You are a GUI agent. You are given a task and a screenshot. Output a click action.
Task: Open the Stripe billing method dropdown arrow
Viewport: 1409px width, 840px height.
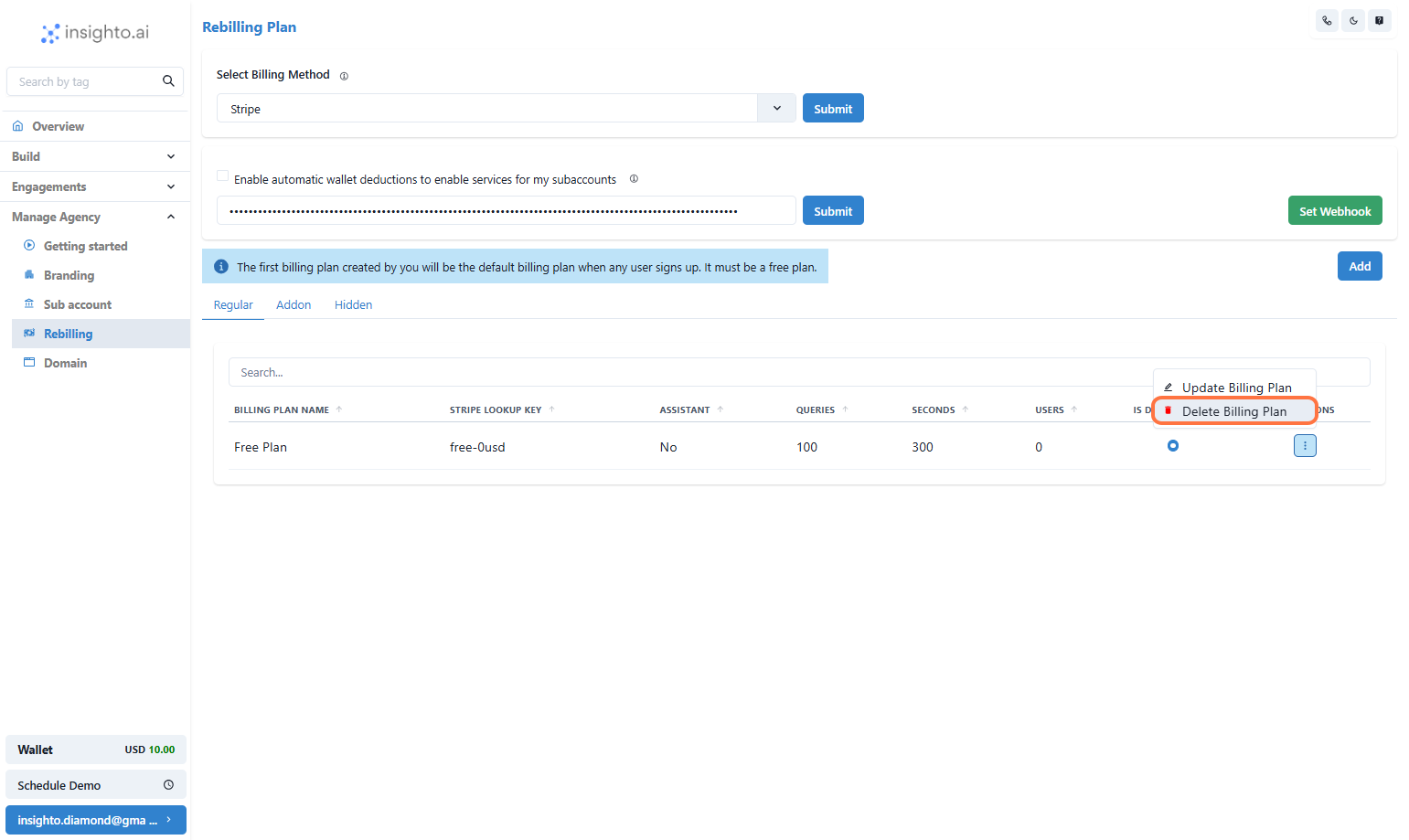(776, 108)
